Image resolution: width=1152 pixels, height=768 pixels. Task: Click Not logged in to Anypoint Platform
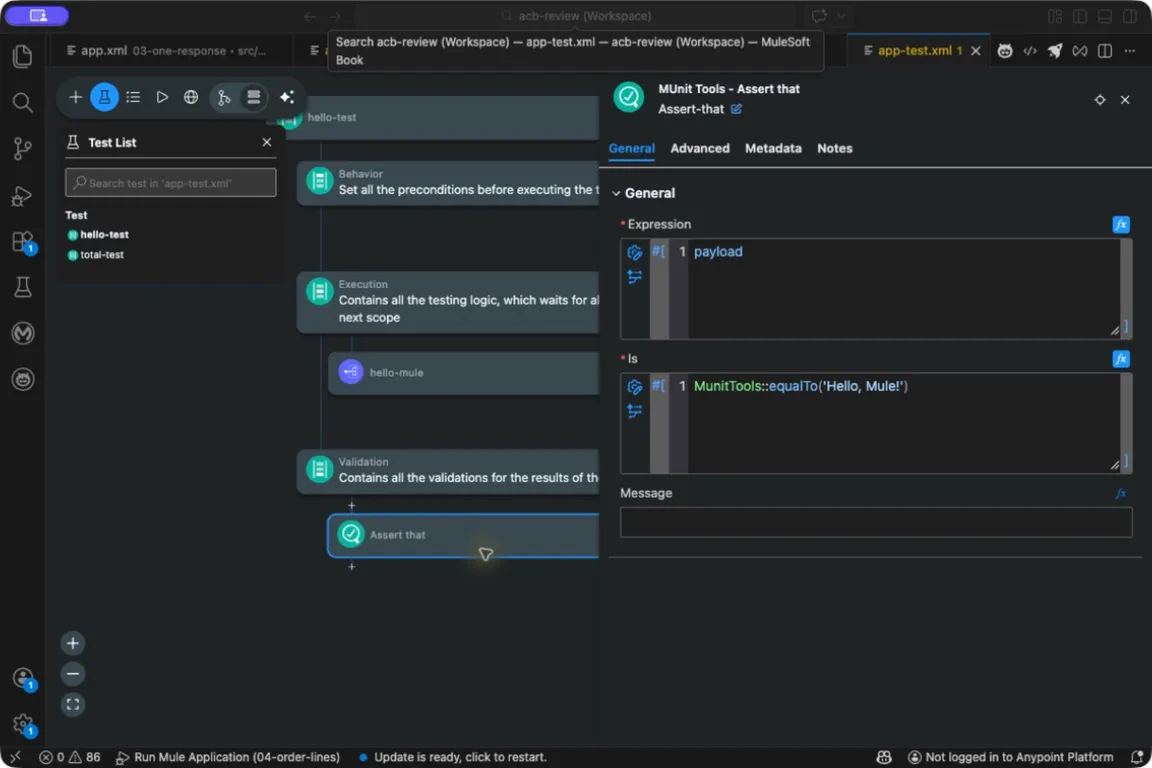(x=1011, y=757)
